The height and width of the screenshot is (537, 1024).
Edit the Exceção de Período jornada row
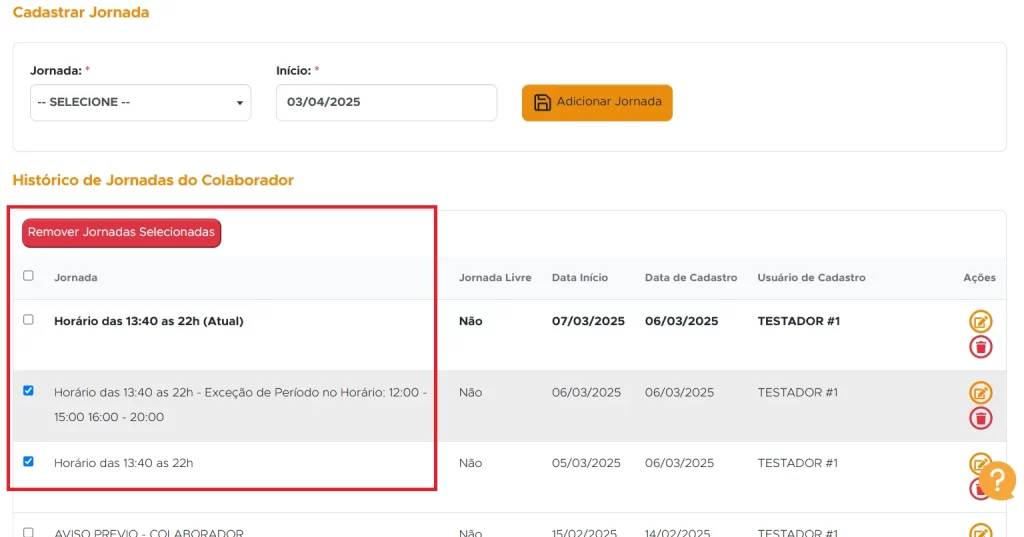(980, 393)
